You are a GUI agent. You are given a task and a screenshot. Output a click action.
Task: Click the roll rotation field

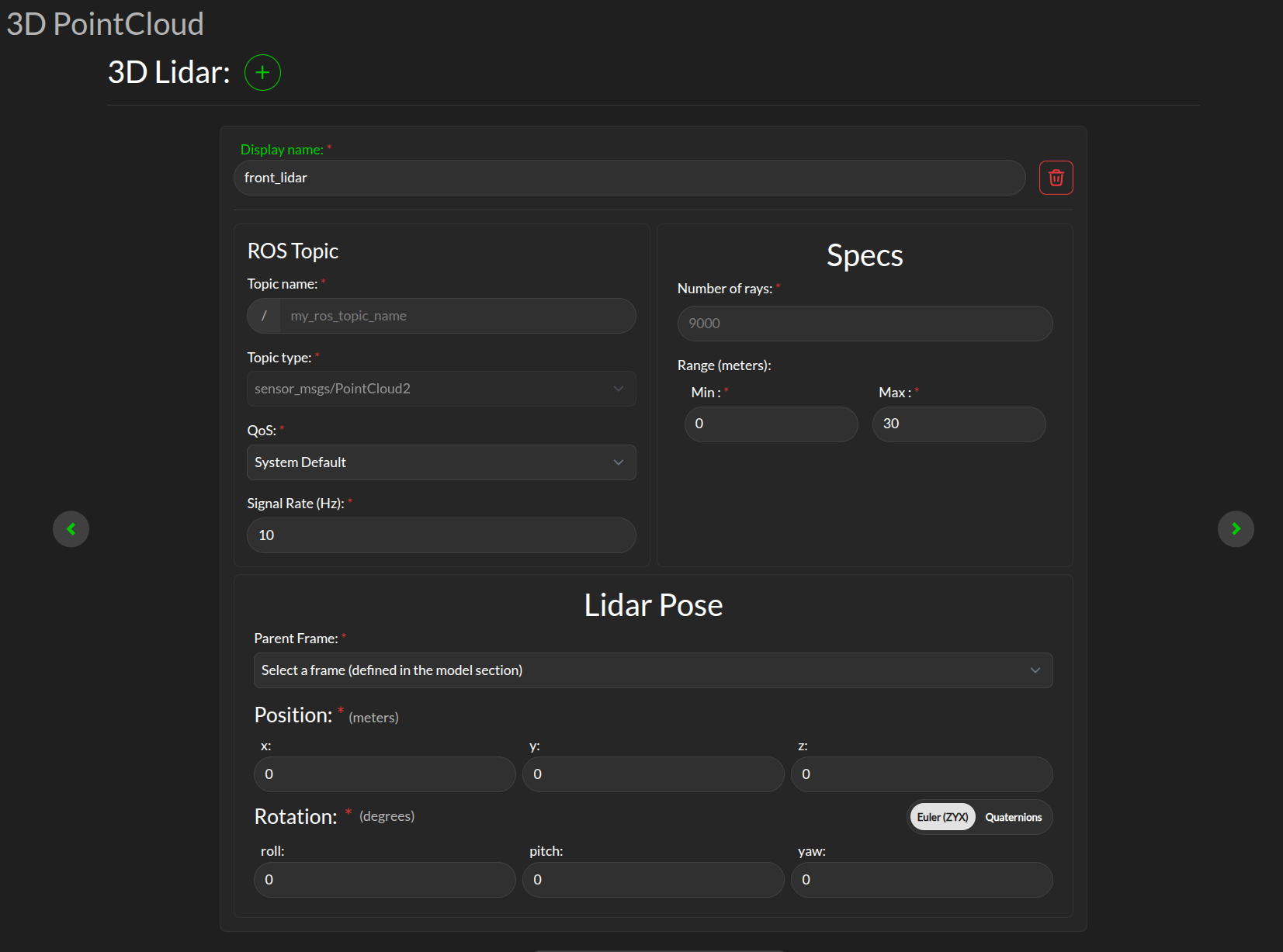tap(384, 880)
